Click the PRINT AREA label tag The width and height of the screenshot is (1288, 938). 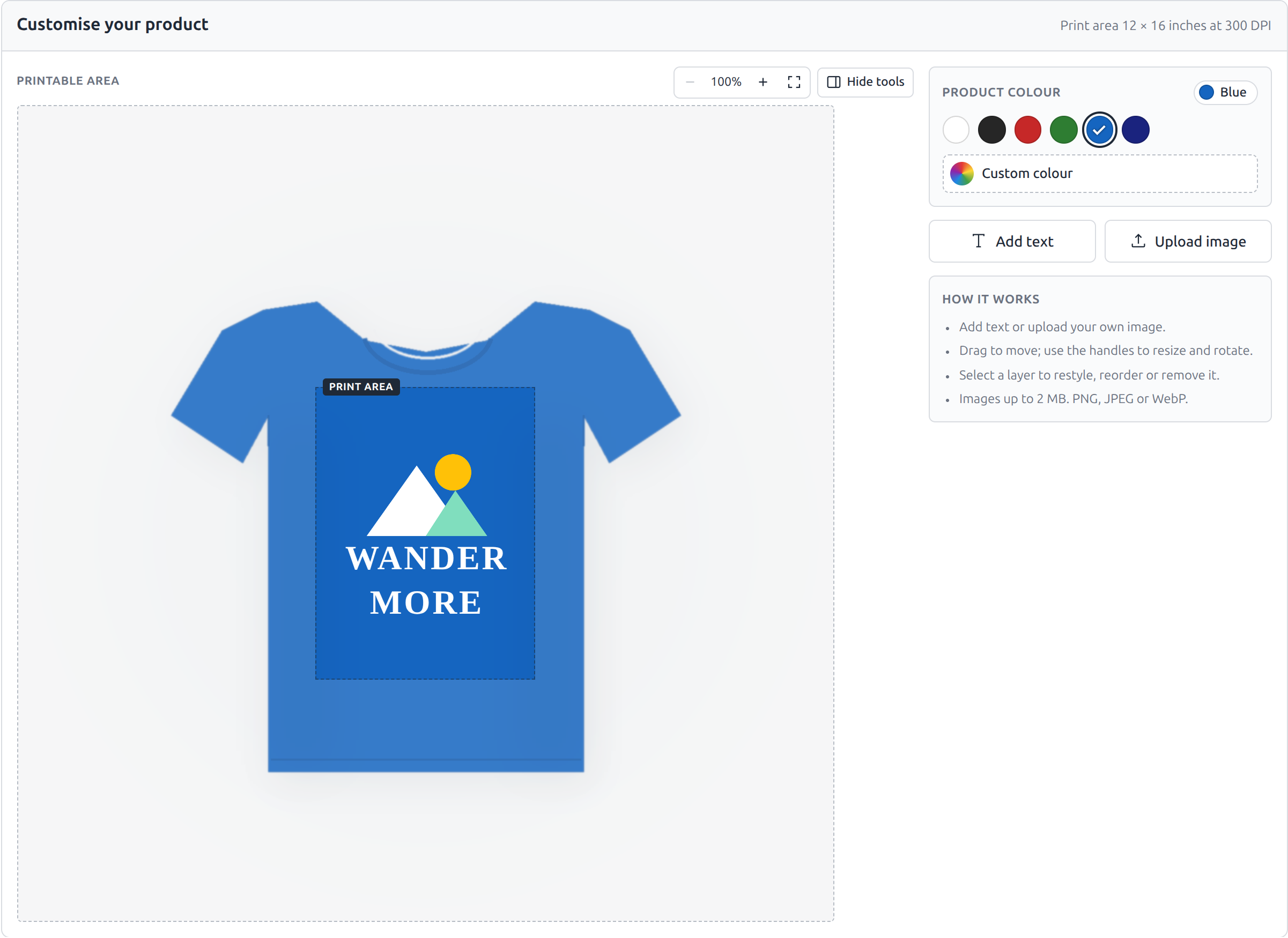point(361,386)
